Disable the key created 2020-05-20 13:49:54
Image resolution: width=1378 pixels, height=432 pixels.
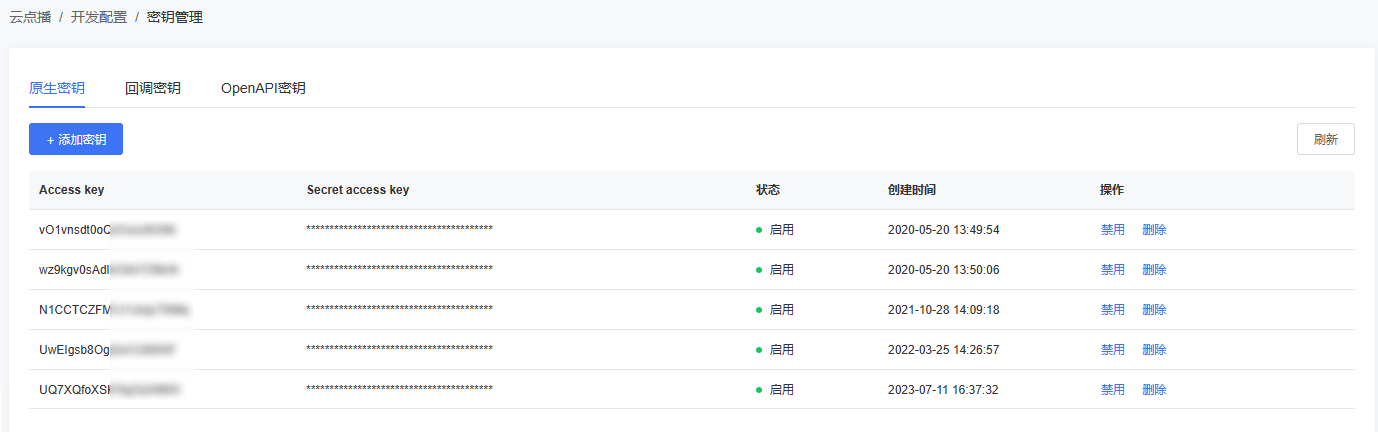tap(1112, 230)
